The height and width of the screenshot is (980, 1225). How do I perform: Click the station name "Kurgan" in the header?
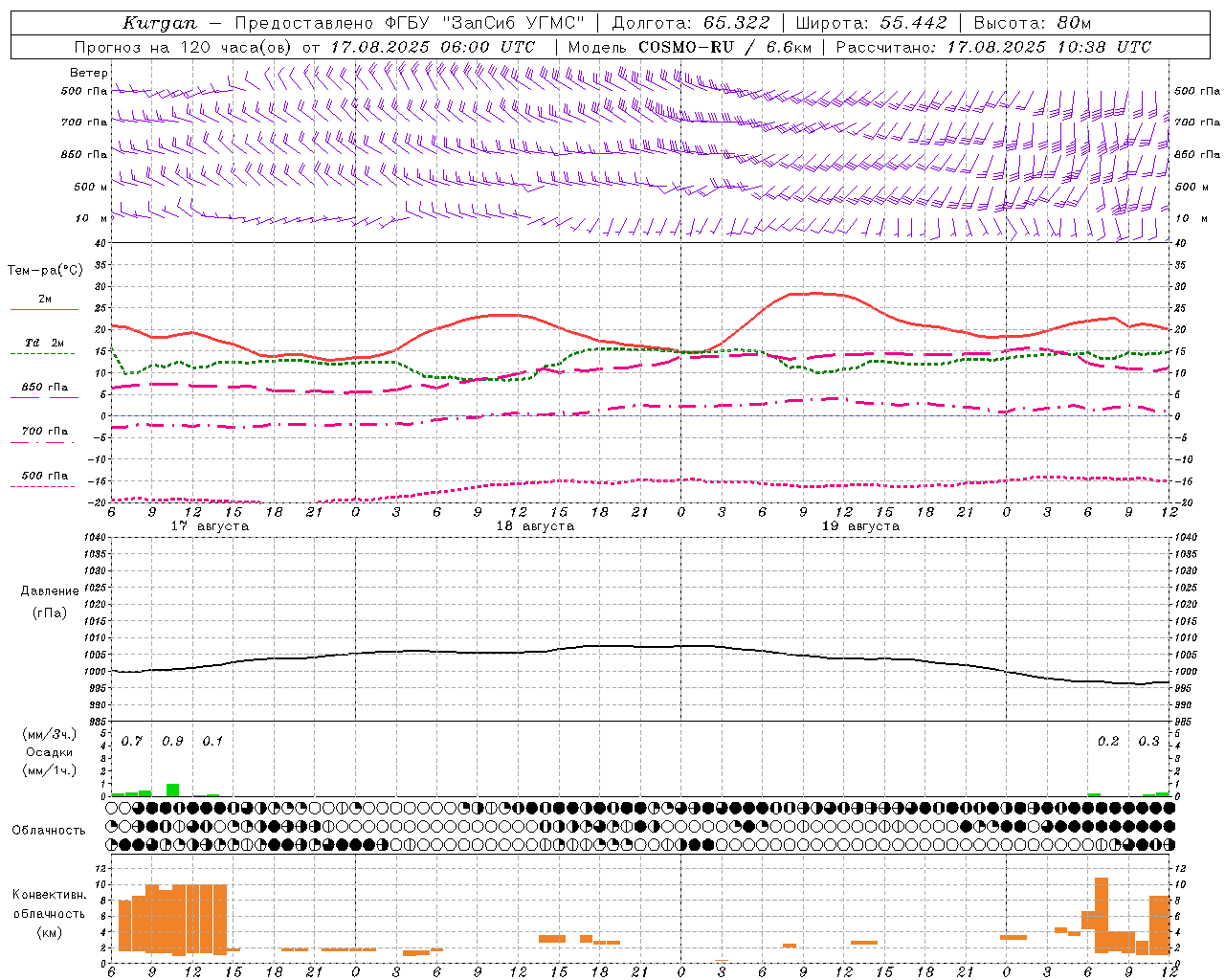(x=159, y=23)
